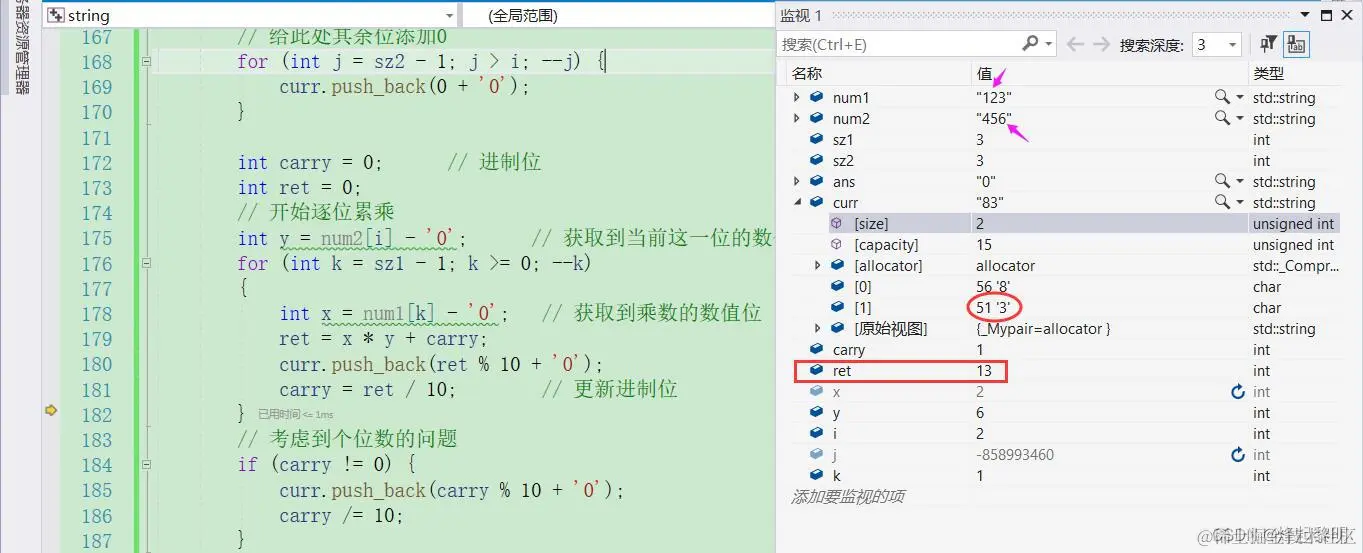Click the variable cube icon for y
This screenshot has height=553, width=1363.
click(x=816, y=413)
